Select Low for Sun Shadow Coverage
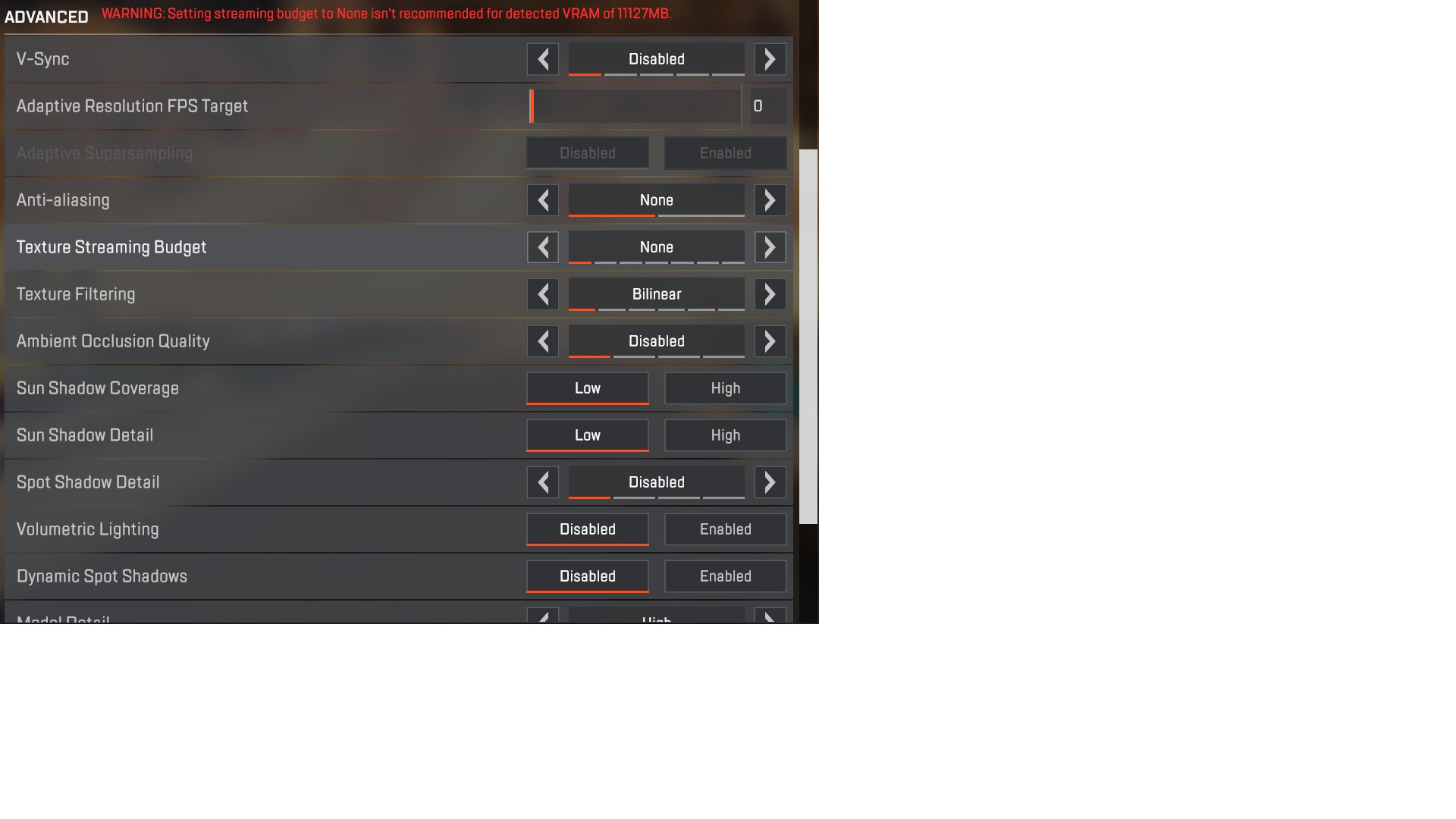 click(x=587, y=388)
